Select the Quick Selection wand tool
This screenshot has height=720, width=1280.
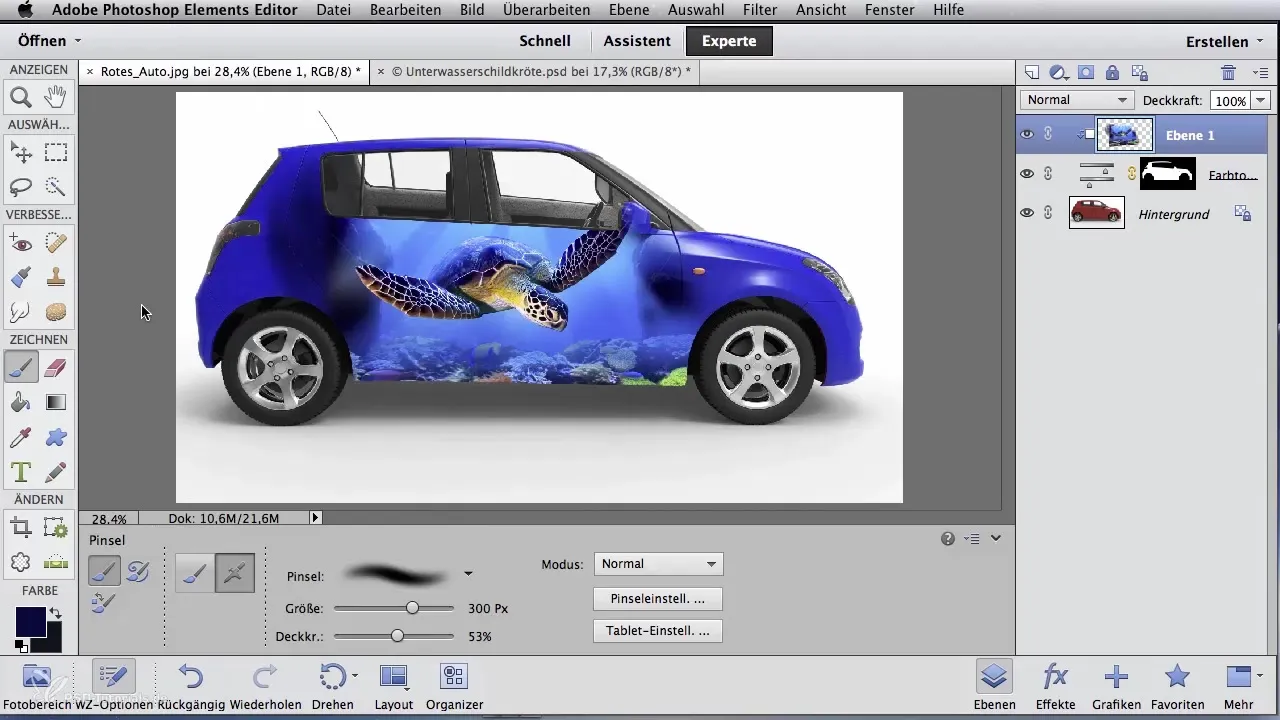click(56, 186)
